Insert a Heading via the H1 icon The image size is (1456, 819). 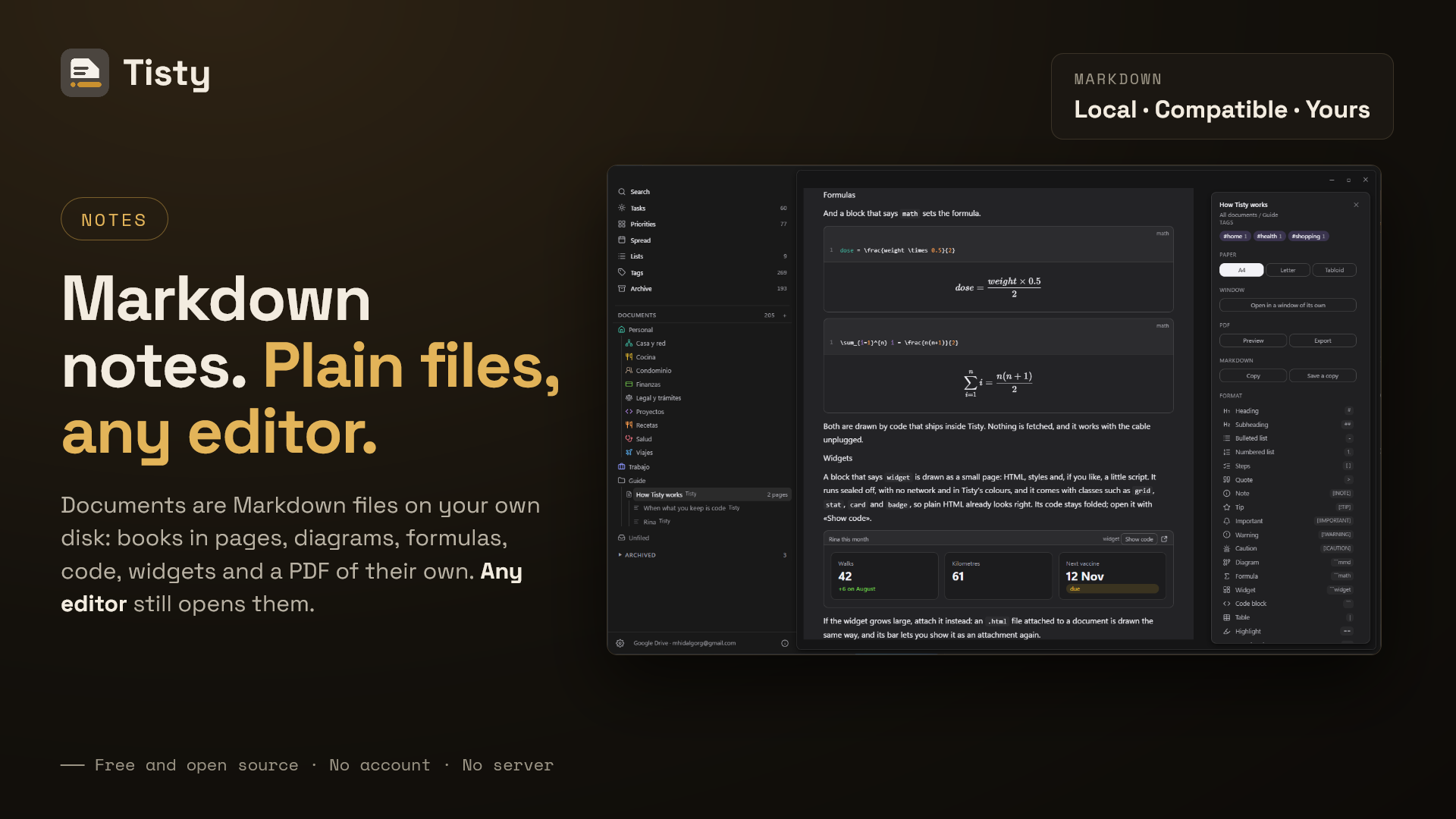[1226, 411]
